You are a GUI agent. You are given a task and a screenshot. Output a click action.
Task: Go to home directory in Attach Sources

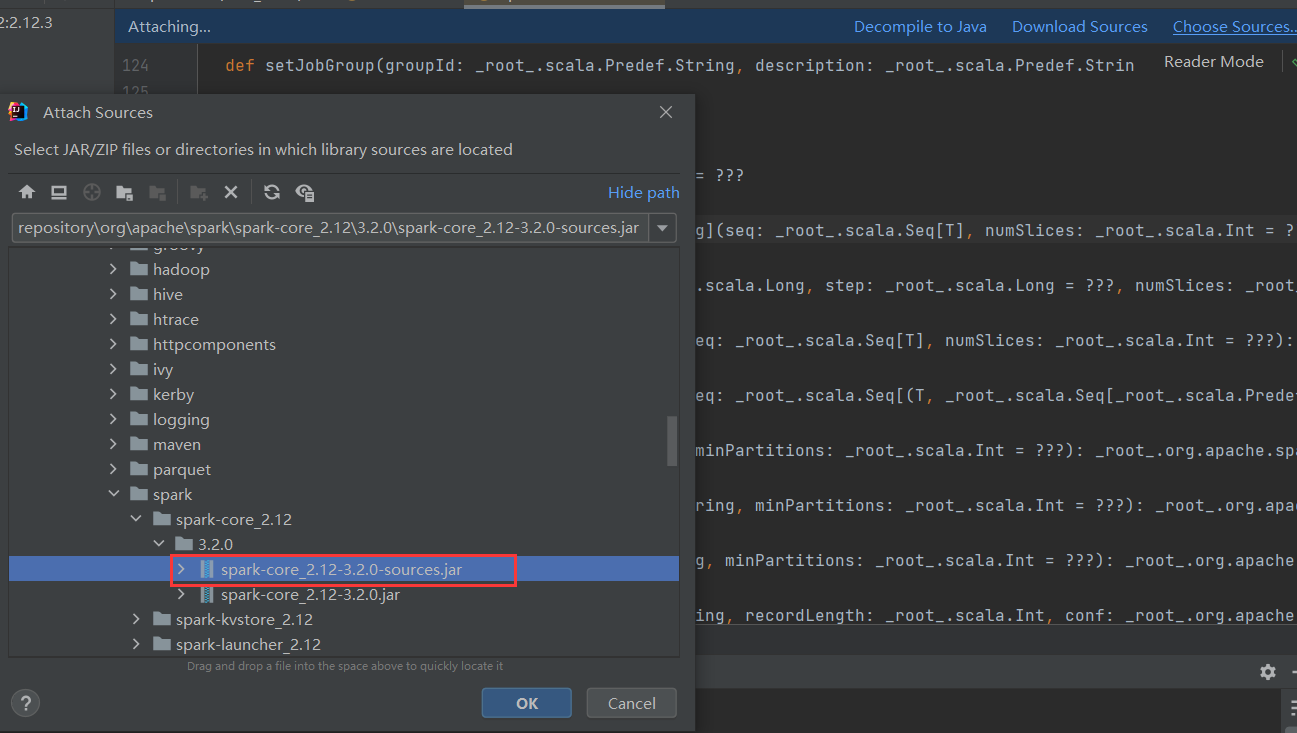point(27,192)
